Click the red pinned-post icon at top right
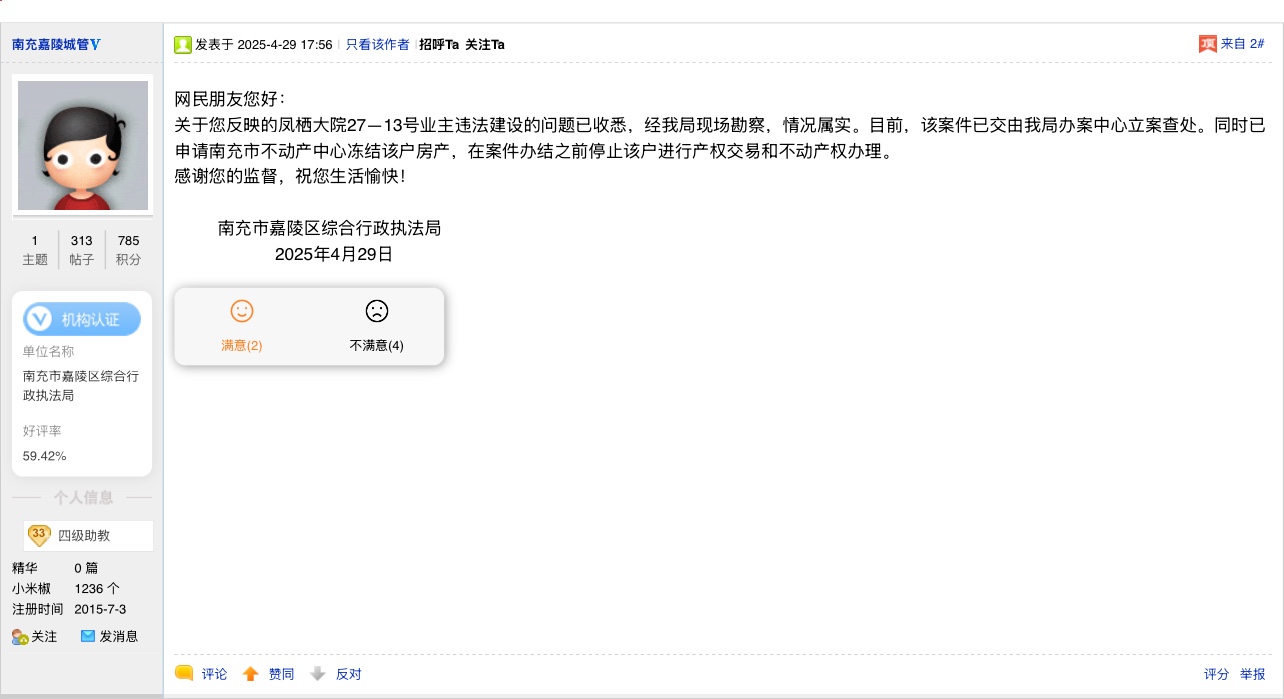This screenshot has height=699, width=1284. (x=1207, y=44)
